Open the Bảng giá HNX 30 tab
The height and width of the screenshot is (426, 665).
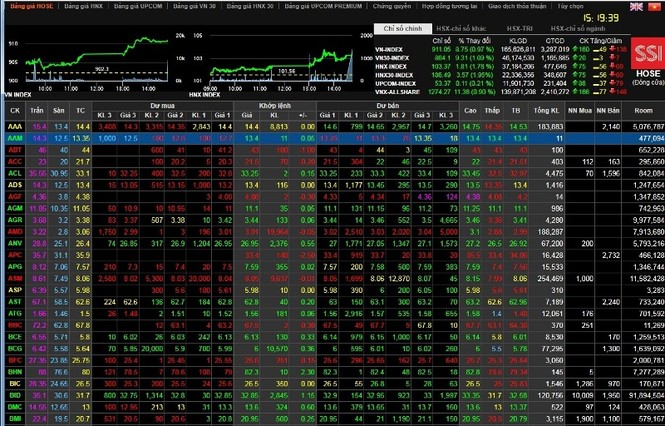point(250,6)
